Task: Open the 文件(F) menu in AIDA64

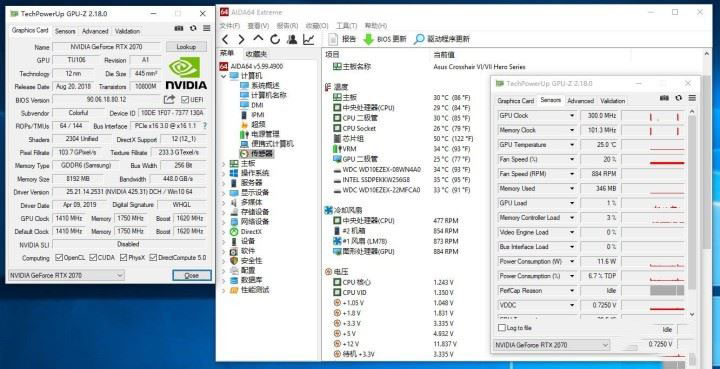Action: 230,26
